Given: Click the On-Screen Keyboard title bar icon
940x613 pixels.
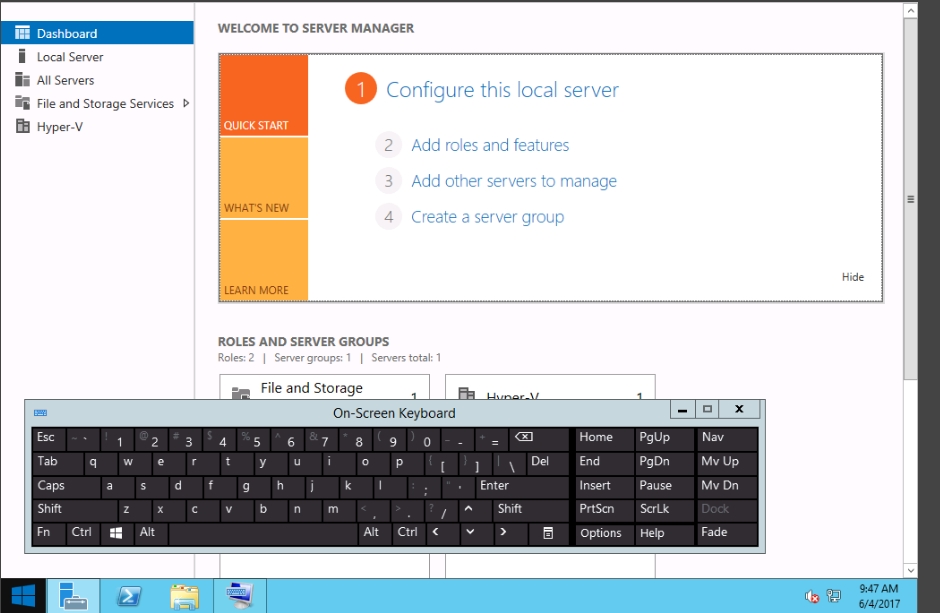Looking at the screenshot, I should coord(40,412).
